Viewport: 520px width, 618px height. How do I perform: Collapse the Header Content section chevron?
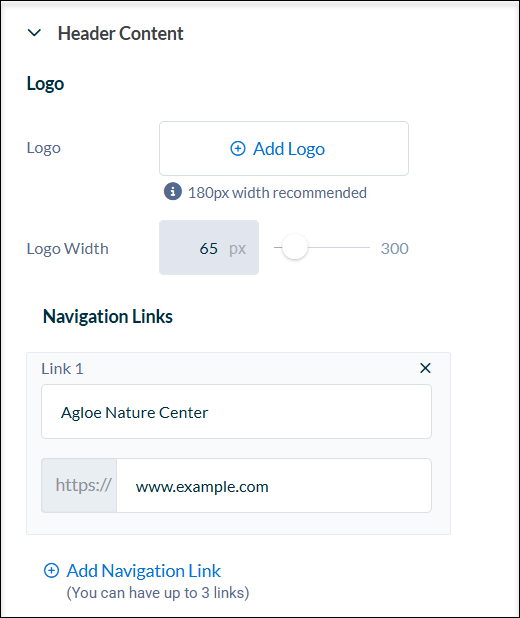coord(35,33)
